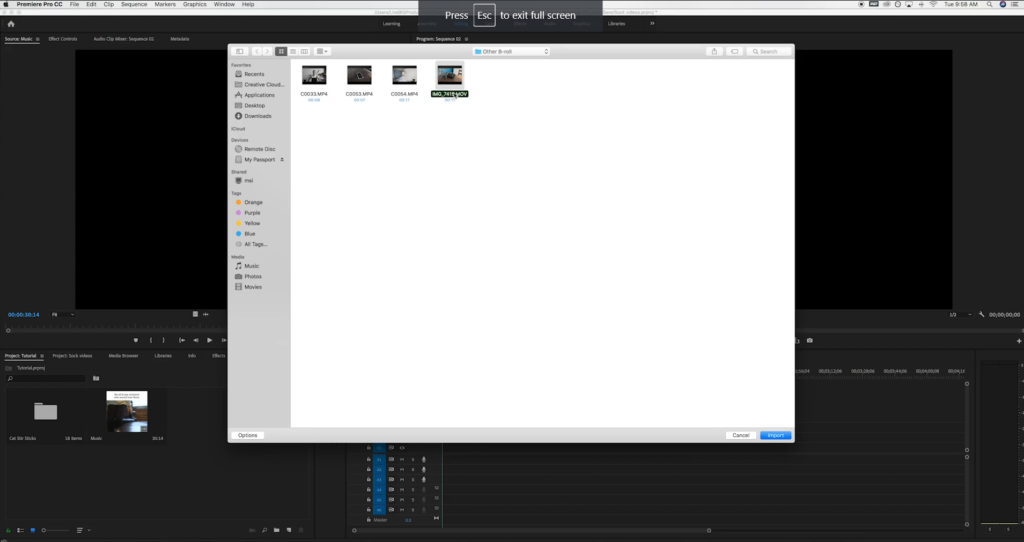The image size is (1024, 542).
Task: Open the Other B-roll folder path dropdown
Action: tap(511, 51)
